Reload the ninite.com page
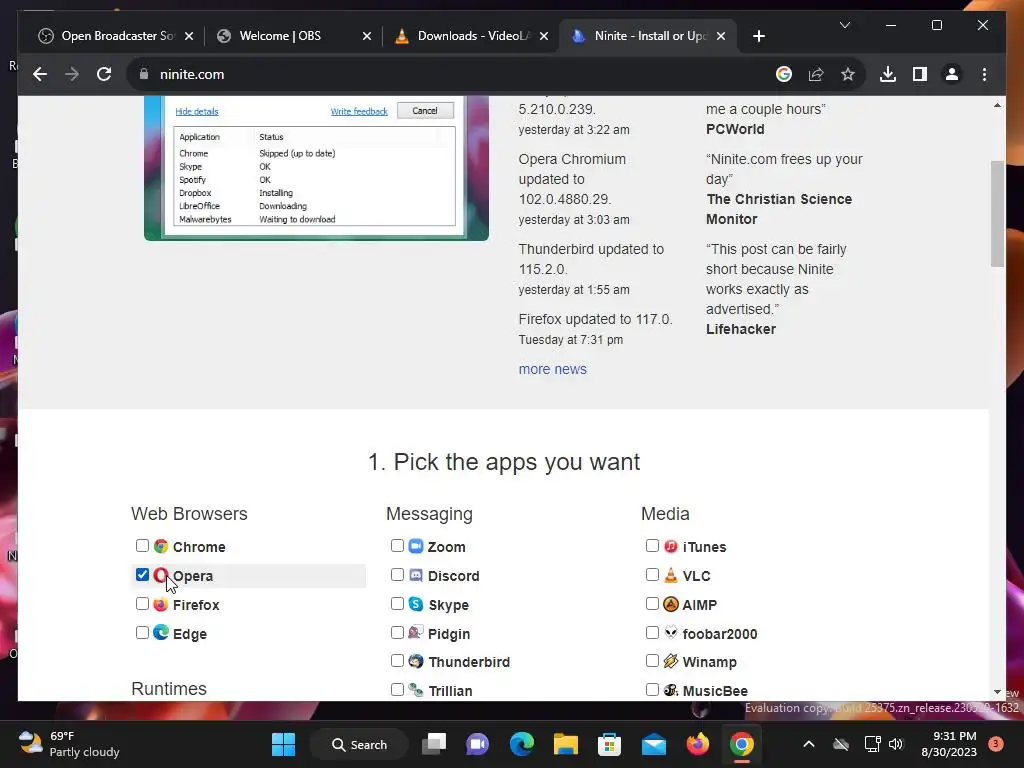 (104, 74)
